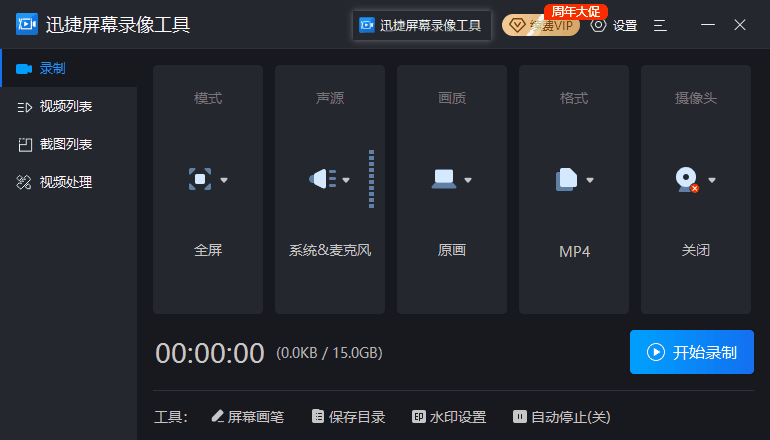Expand the 模式 mode dropdown arrow

click(x=224, y=180)
